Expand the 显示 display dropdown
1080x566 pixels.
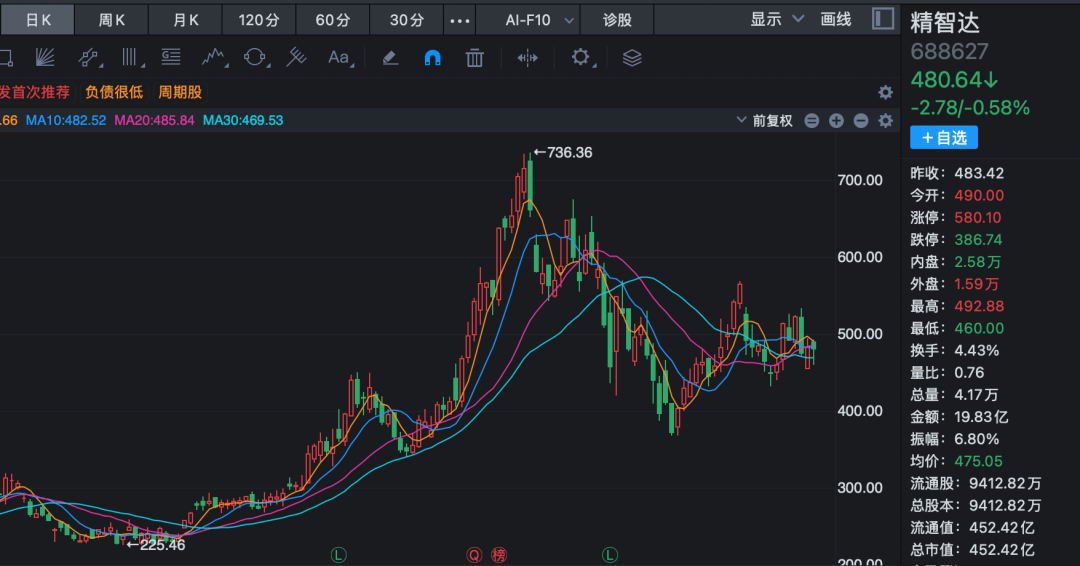click(x=777, y=19)
